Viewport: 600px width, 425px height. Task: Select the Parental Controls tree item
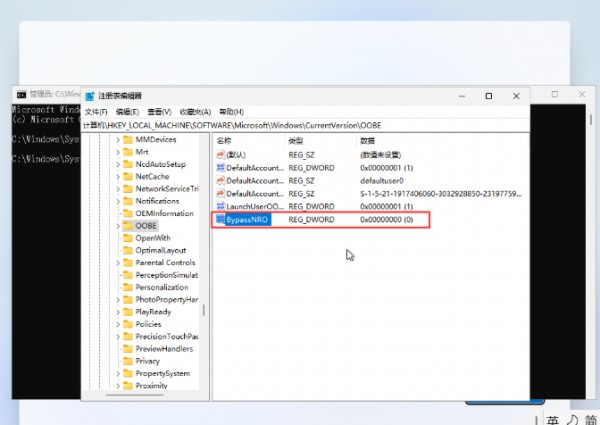165,263
